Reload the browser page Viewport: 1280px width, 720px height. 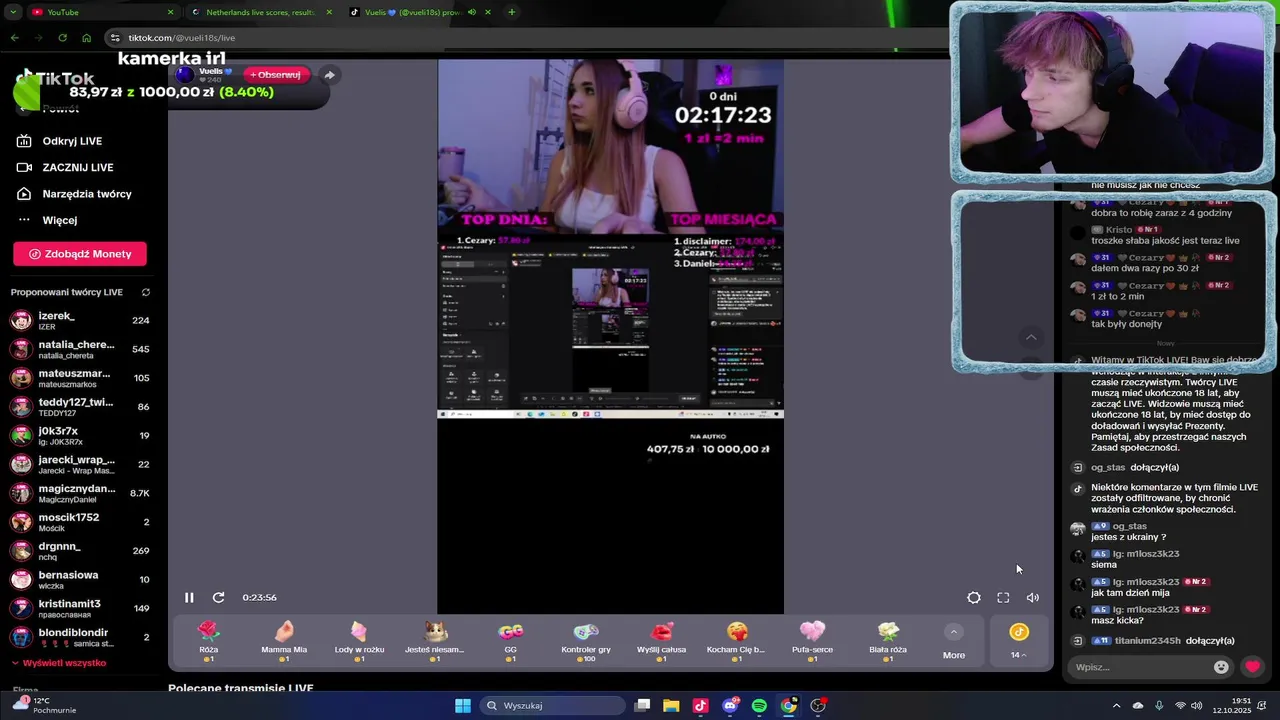62,38
